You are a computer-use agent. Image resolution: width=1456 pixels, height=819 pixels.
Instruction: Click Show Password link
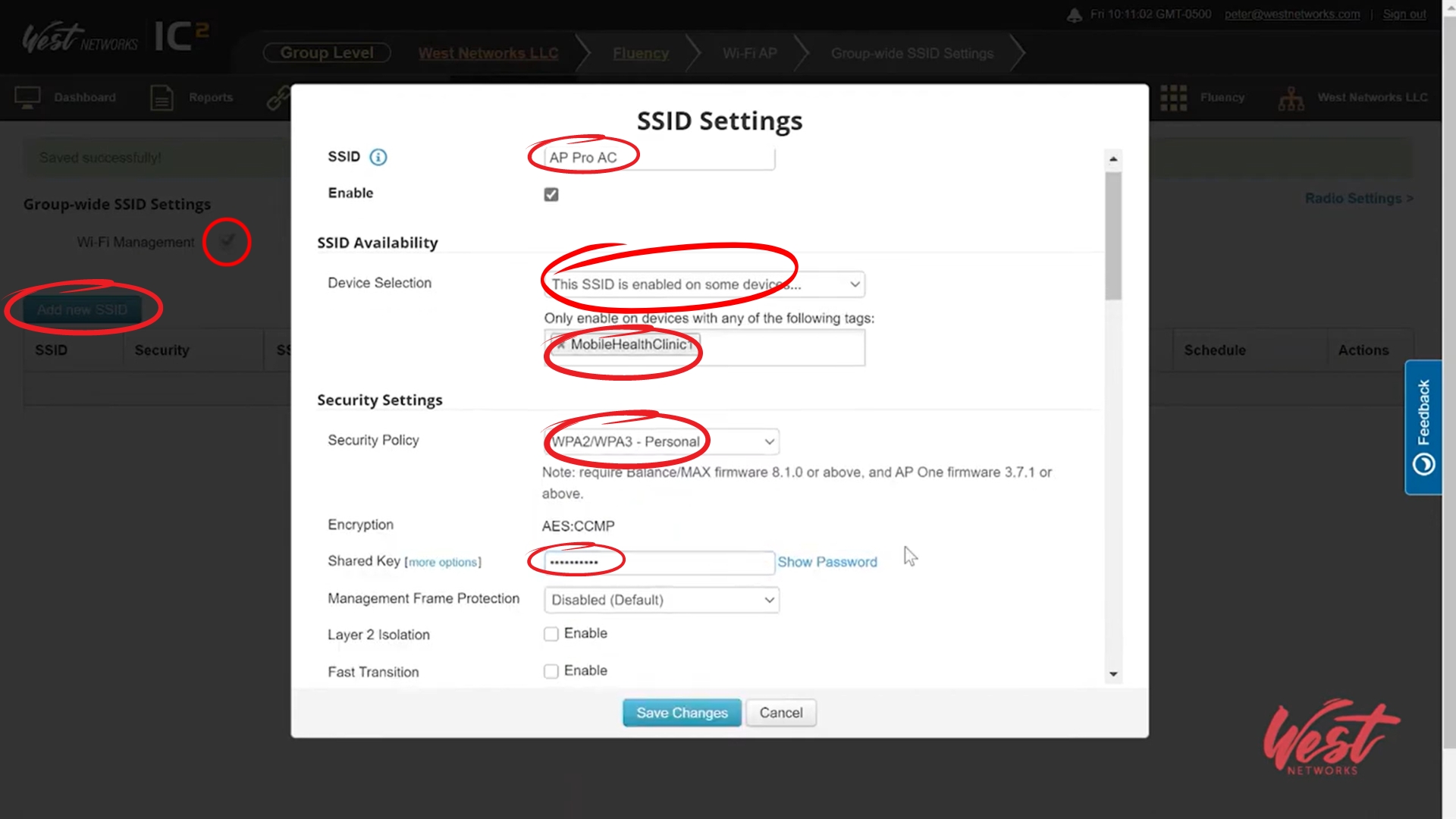pyautogui.click(x=827, y=562)
